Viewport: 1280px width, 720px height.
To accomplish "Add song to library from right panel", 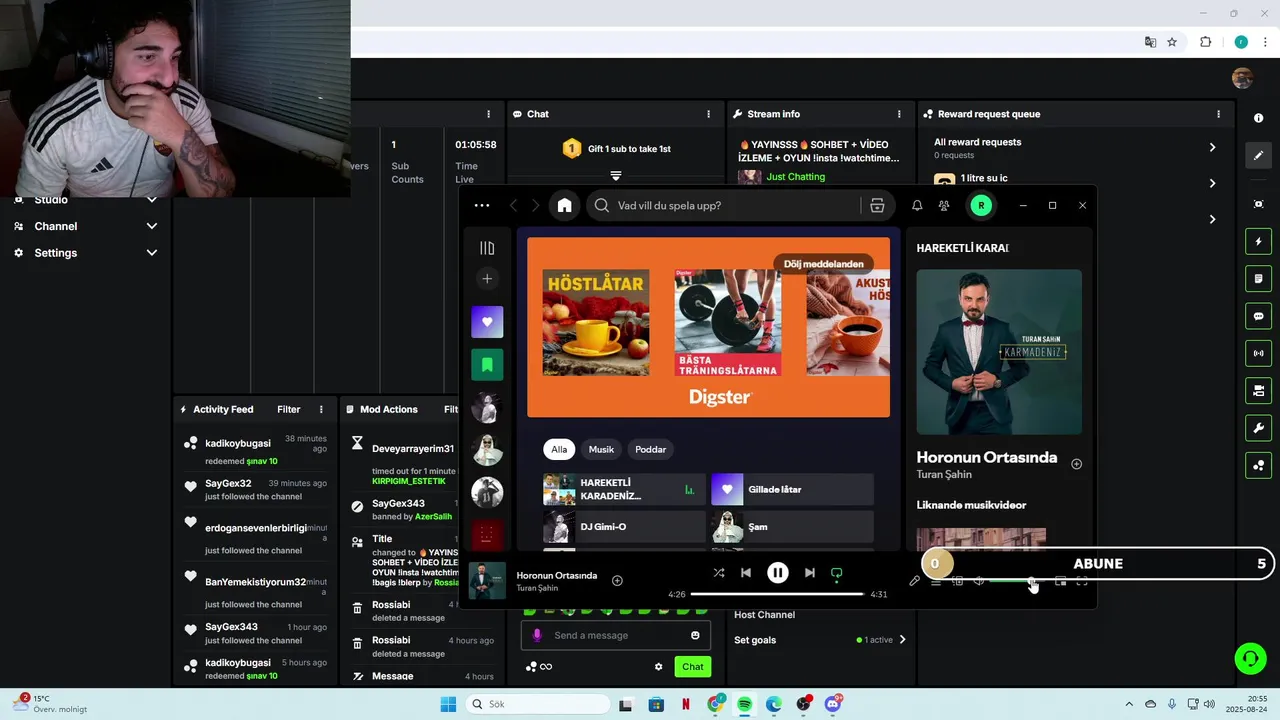I will pos(1077,464).
